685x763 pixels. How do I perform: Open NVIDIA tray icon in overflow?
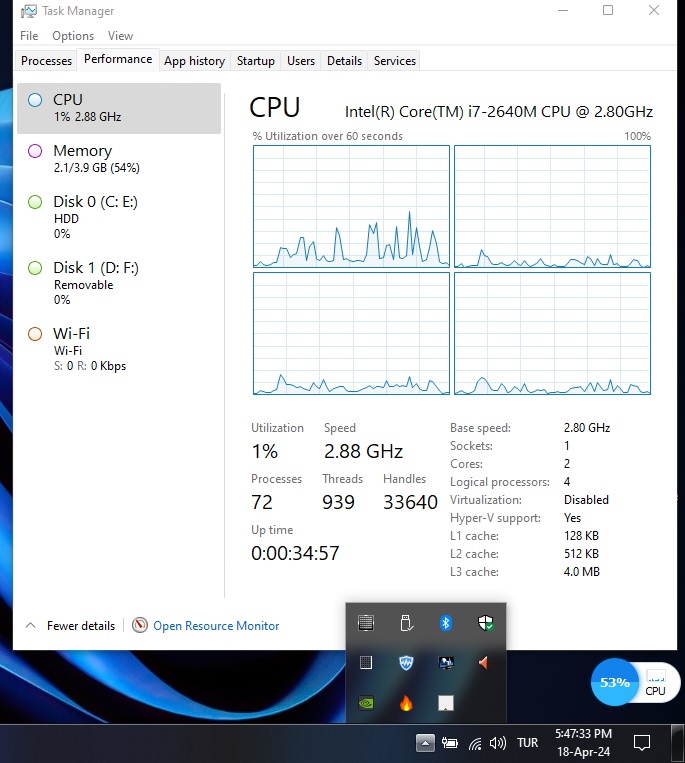[x=366, y=703]
